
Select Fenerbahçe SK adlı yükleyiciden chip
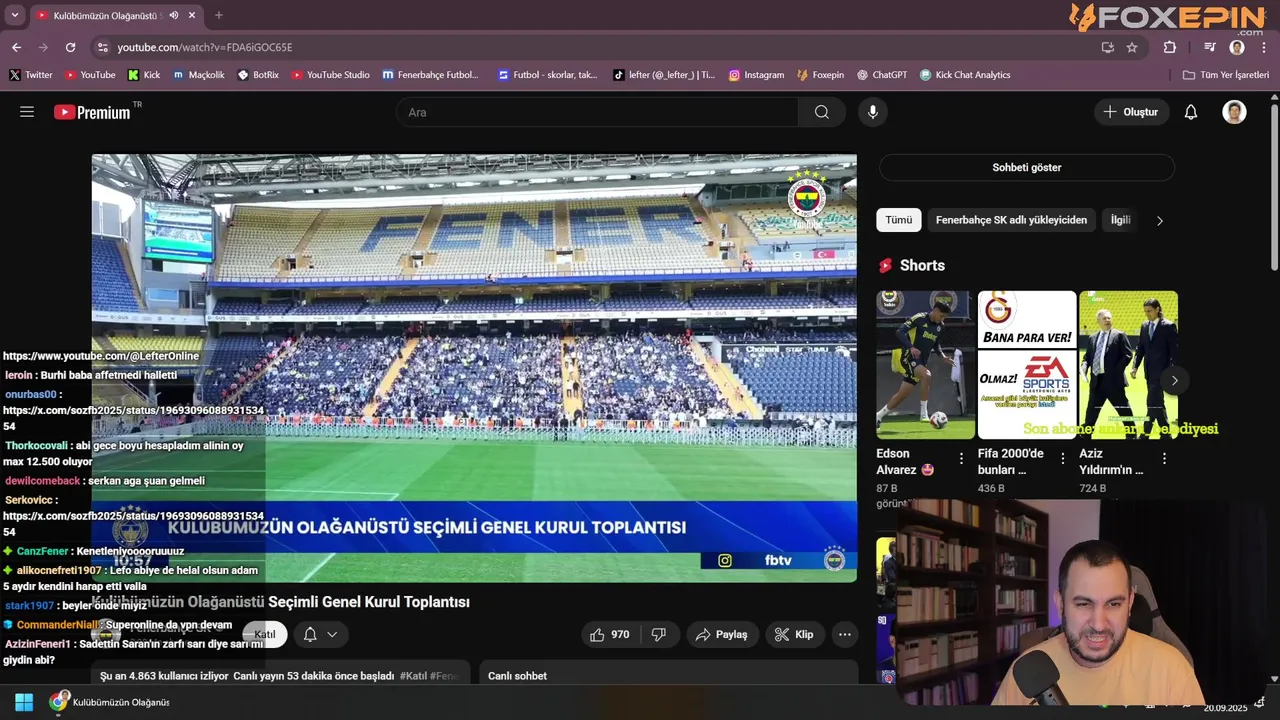(x=1011, y=220)
